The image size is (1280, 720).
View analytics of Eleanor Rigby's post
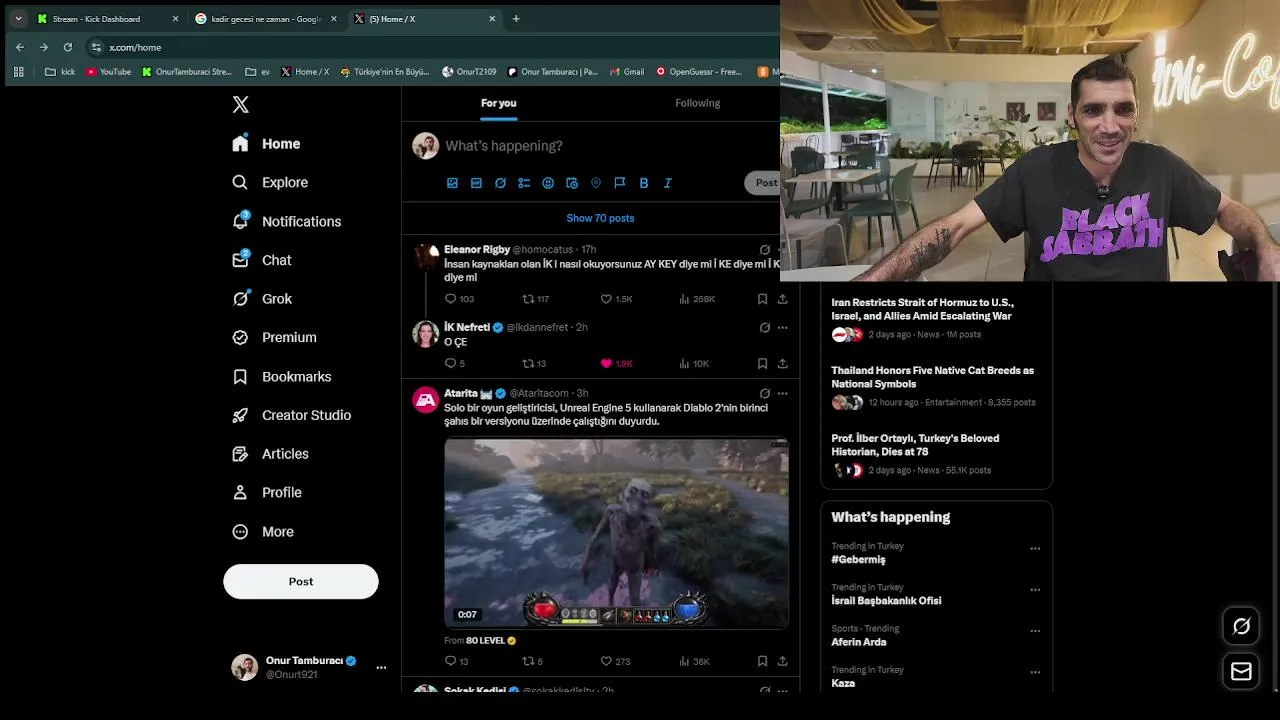point(696,299)
